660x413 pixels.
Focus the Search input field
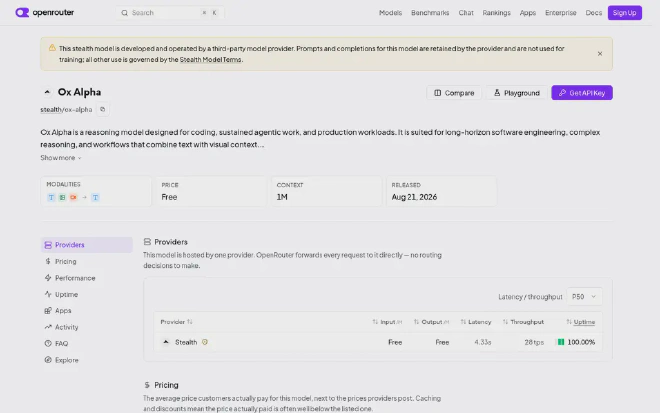pyautogui.click(x=170, y=13)
